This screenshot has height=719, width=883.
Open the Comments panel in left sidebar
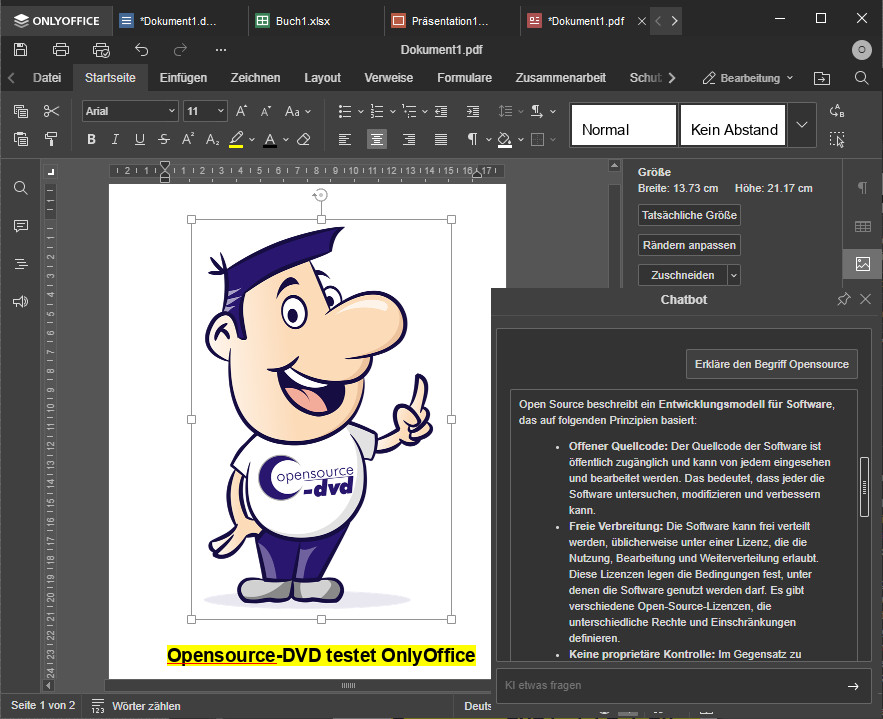pyautogui.click(x=21, y=226)
